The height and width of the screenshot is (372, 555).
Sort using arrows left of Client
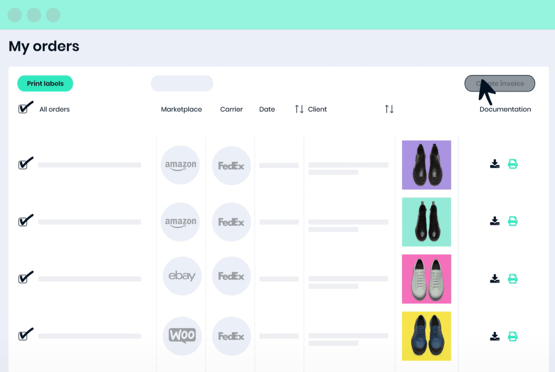pyautogui.click(x=299, y=109)
